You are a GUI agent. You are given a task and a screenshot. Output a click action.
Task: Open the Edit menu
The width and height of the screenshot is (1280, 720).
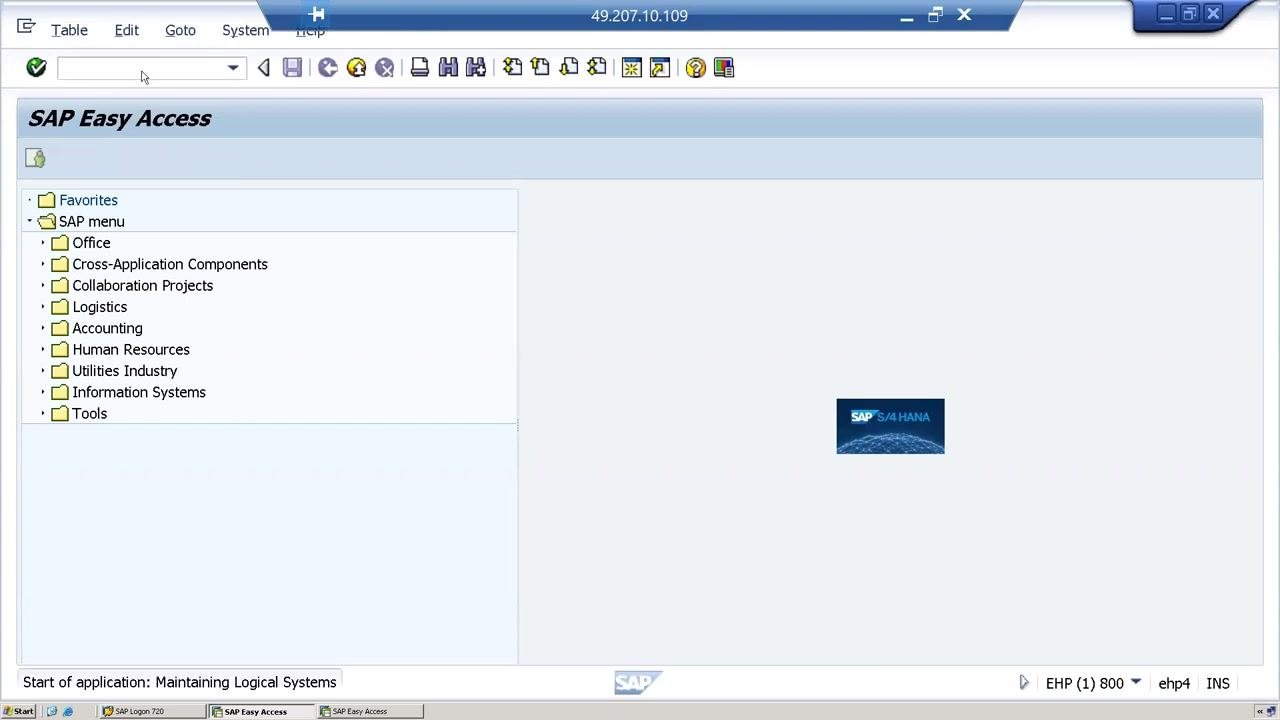point(126,30)
